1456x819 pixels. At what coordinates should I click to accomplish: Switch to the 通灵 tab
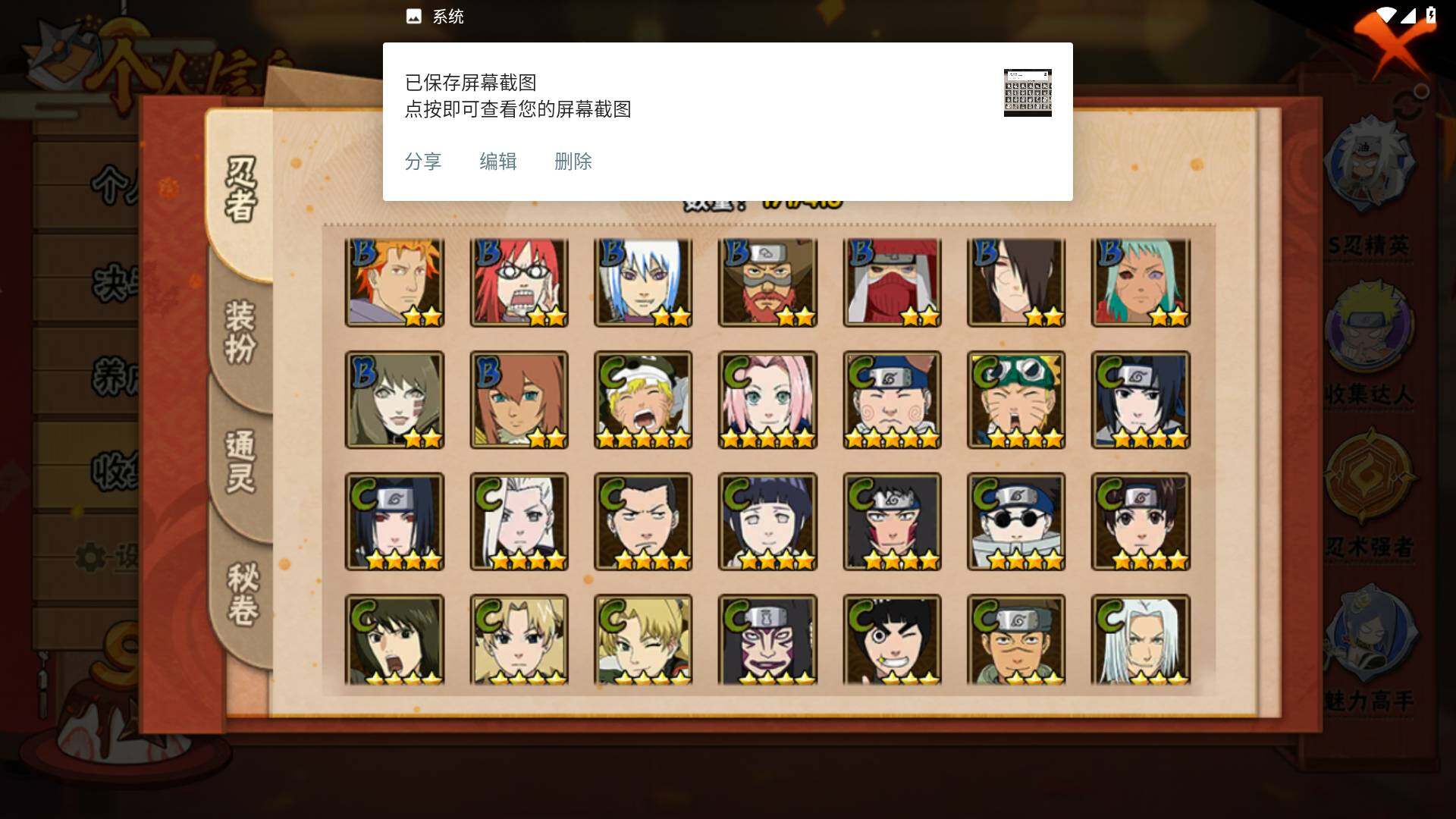point(240,463)
